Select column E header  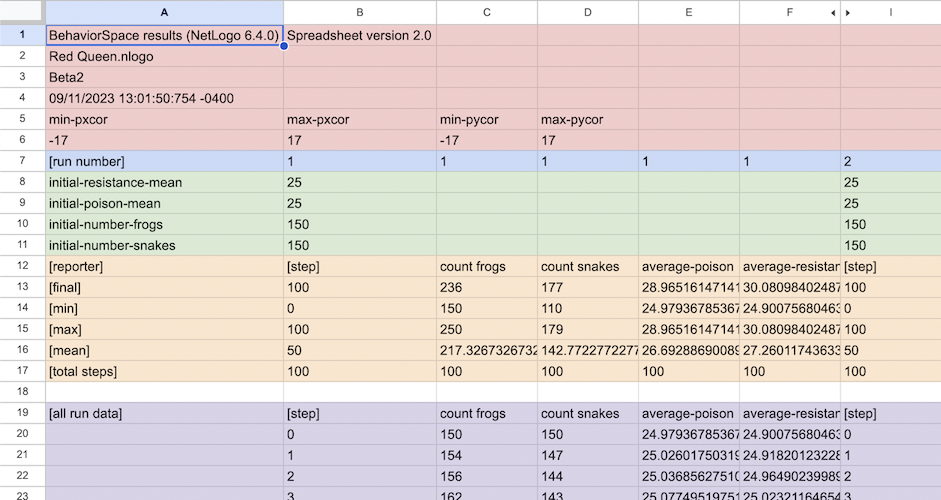[689, 12]
